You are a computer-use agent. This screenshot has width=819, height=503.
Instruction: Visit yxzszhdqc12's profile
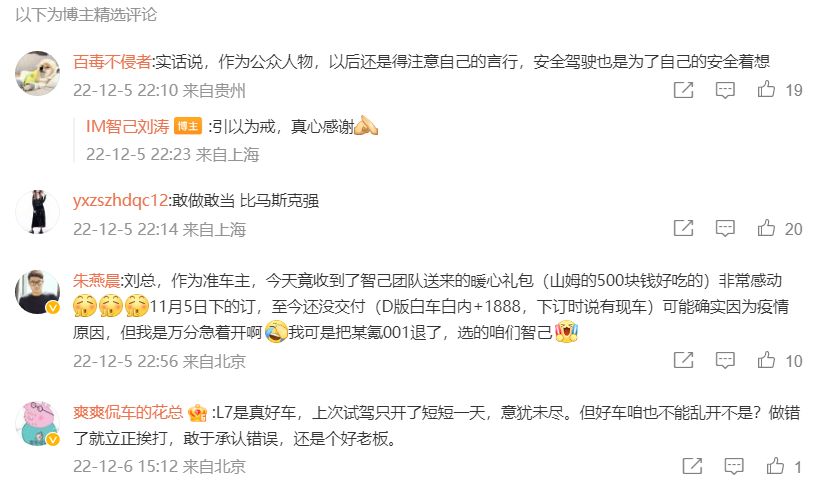[x=120, y=201]
